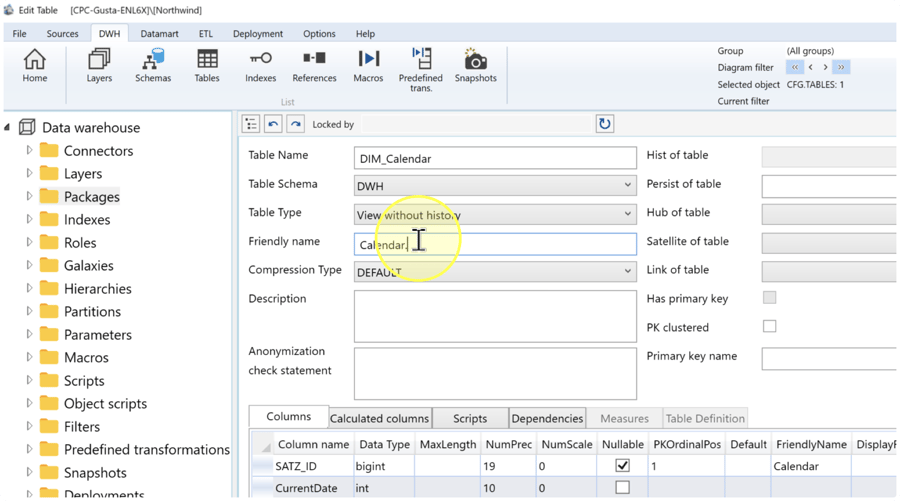This screenshot has width=900, height=501.
Task: Switch to the Scripts tab
Action: point(470,418)
